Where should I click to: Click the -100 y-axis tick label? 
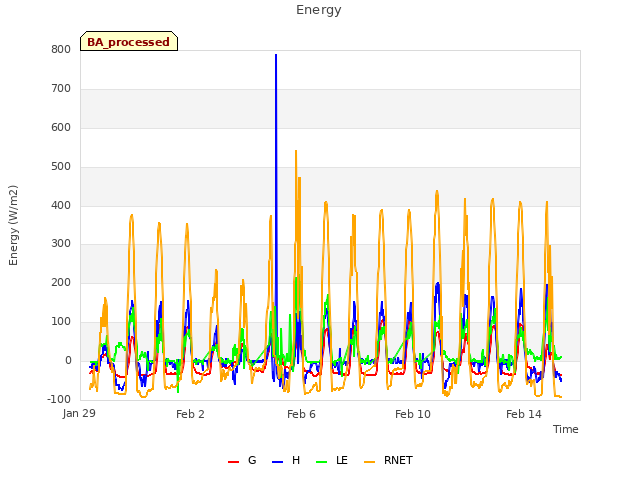[x=59, y=399]
